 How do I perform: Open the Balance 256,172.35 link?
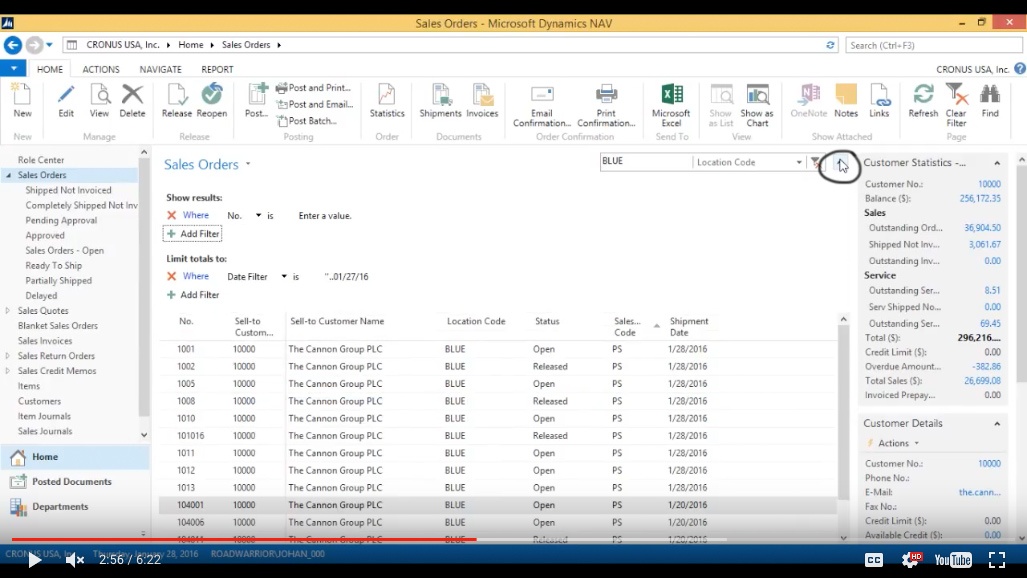(x=980, y=198)
